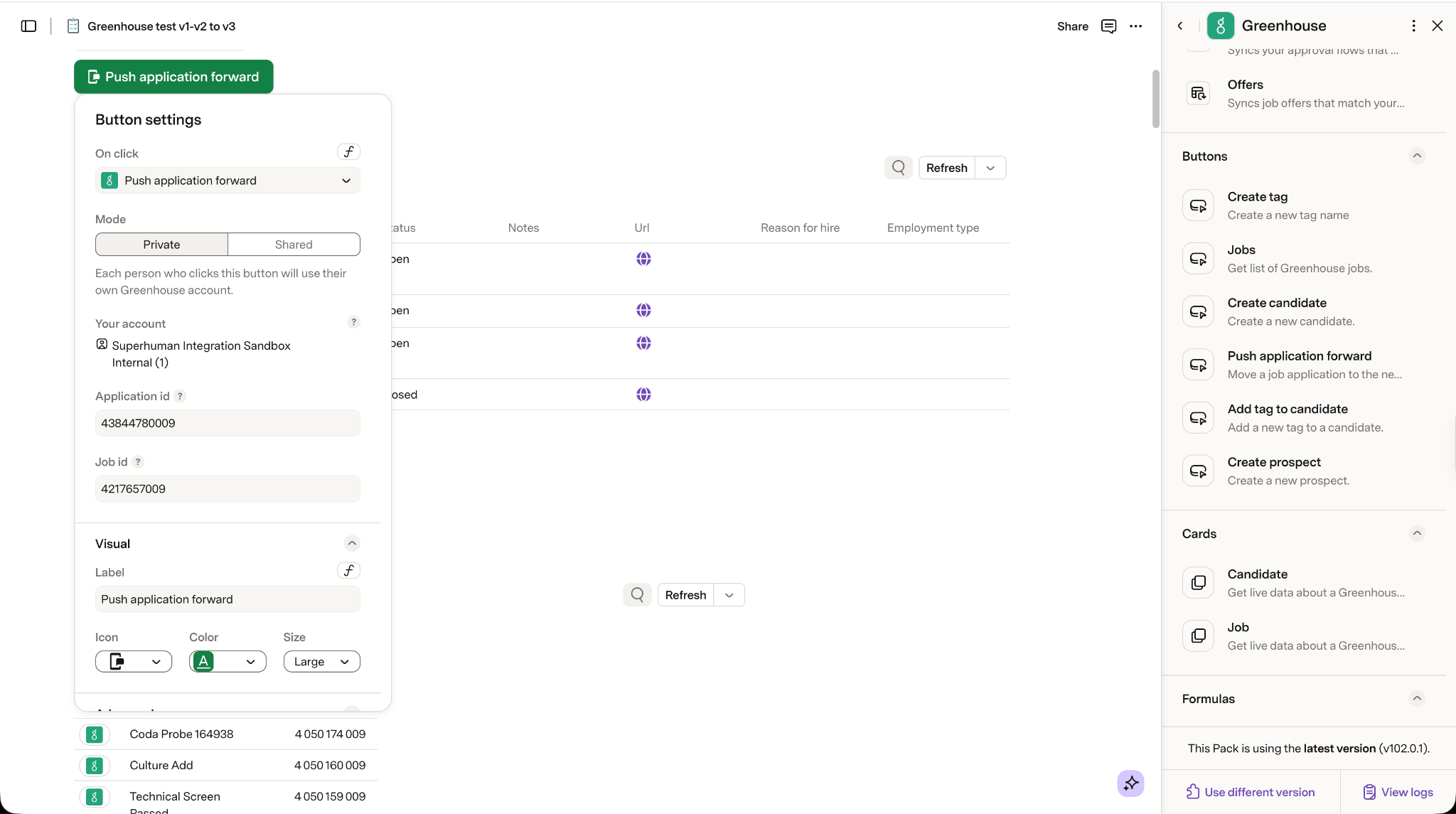Click the Jobs button icon
The height and width of the screenshot is (814, 1456).
(x=1198, y=259)
